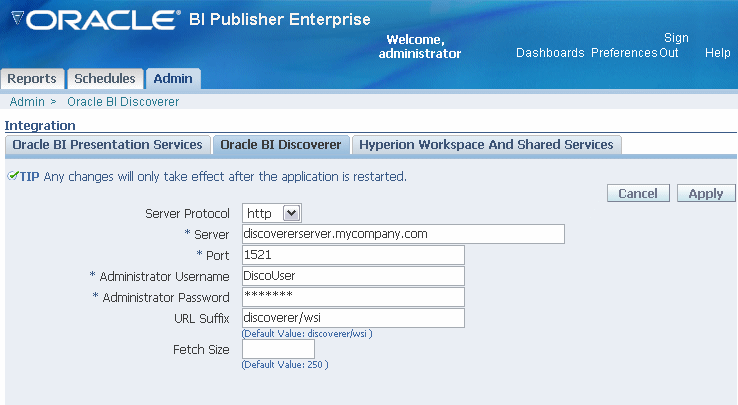
Task: Open the Oracle BI Presentation Services tab
Action: (107, 145)
